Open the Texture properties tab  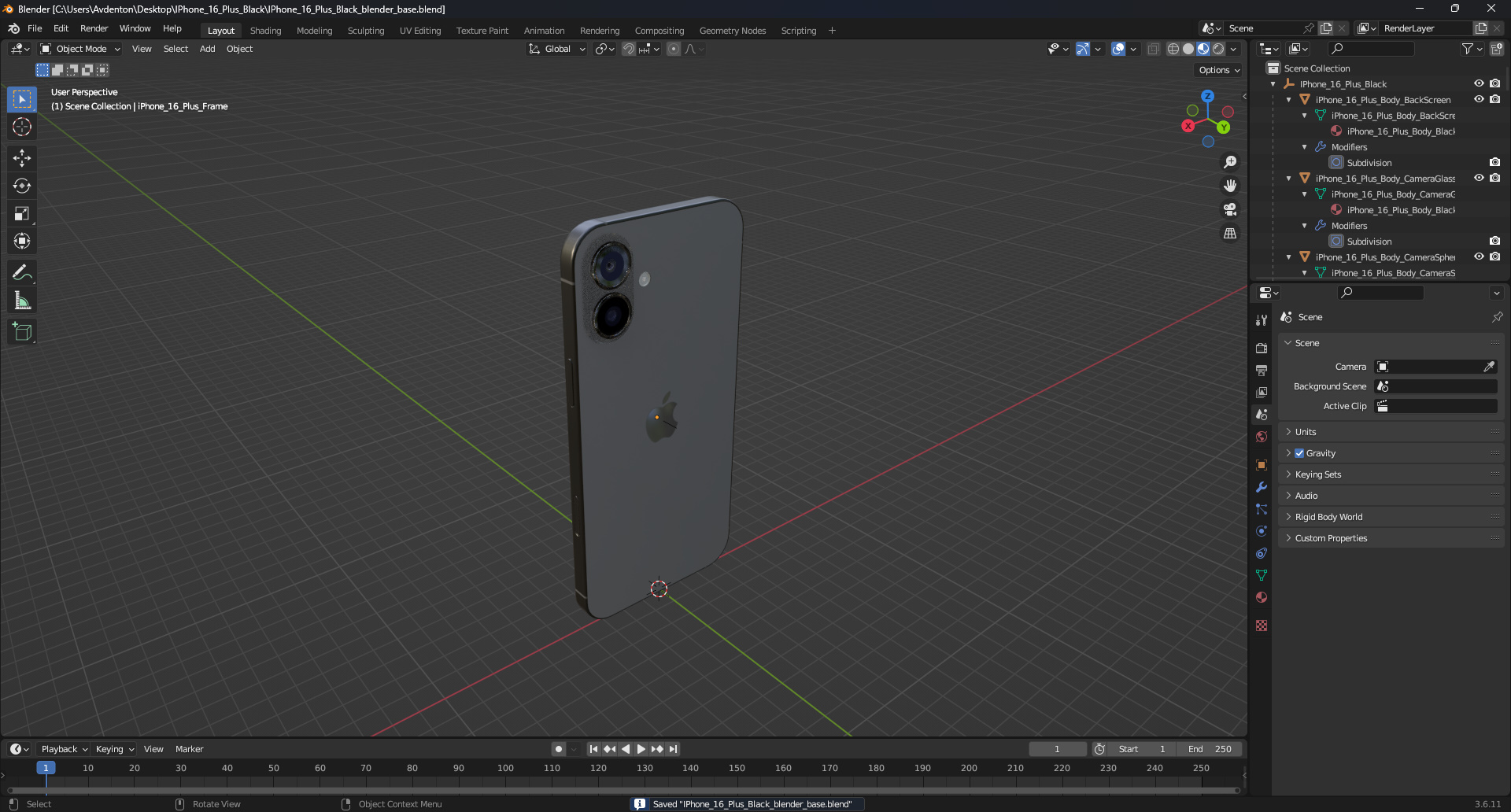coord(1262,626)
